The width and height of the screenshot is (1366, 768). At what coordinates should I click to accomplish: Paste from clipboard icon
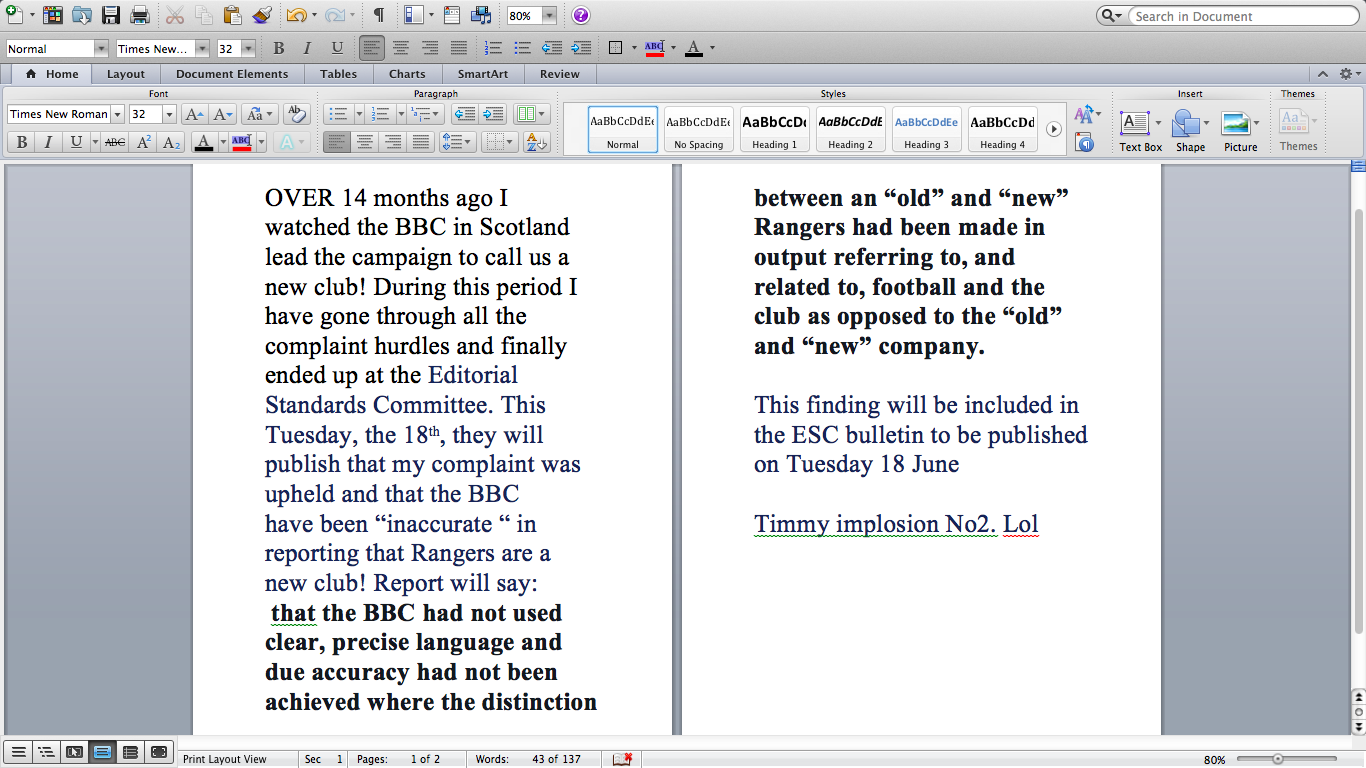tap(233, 15)
